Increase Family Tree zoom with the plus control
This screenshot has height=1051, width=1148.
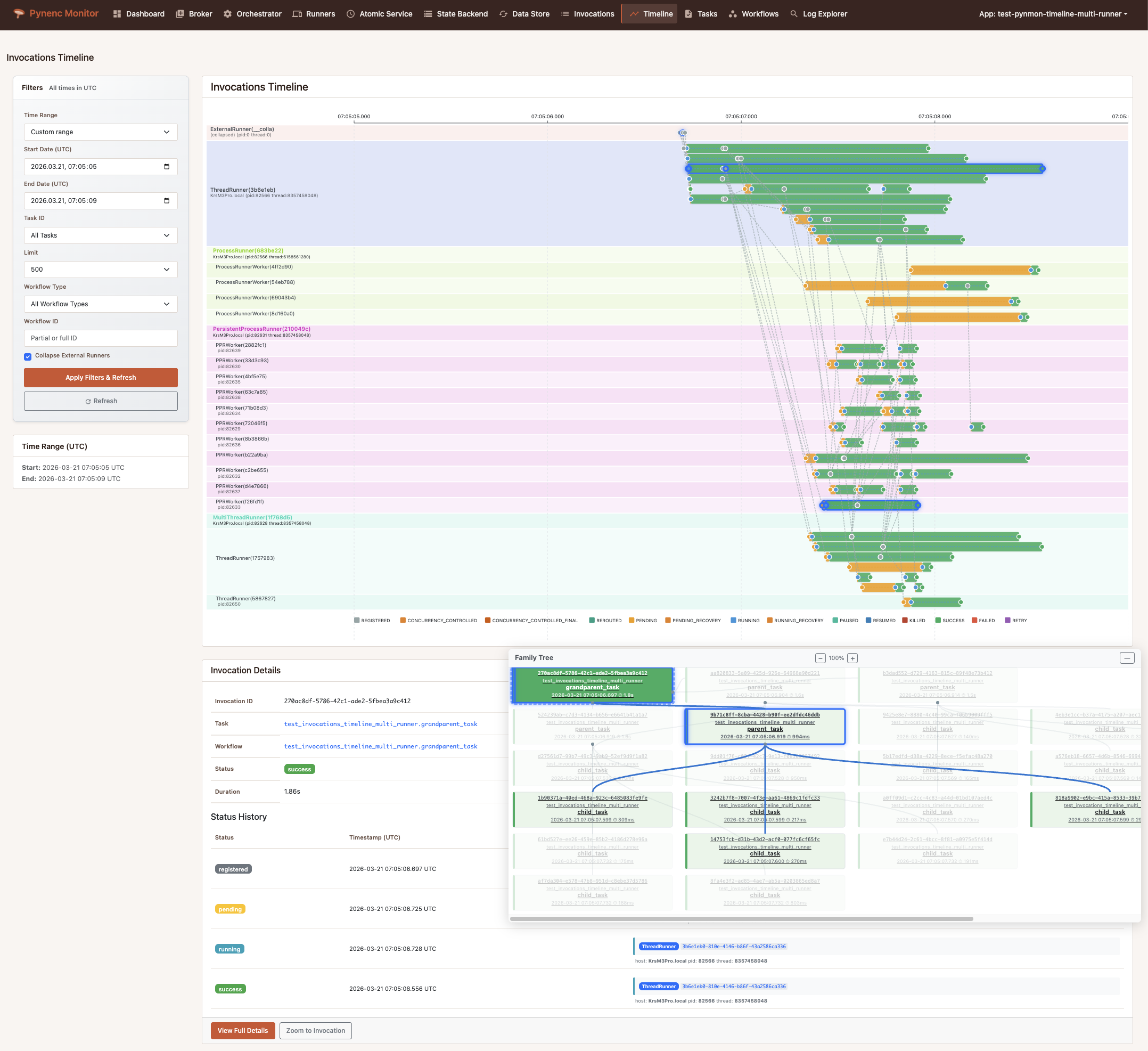click(x=852, y=658)
